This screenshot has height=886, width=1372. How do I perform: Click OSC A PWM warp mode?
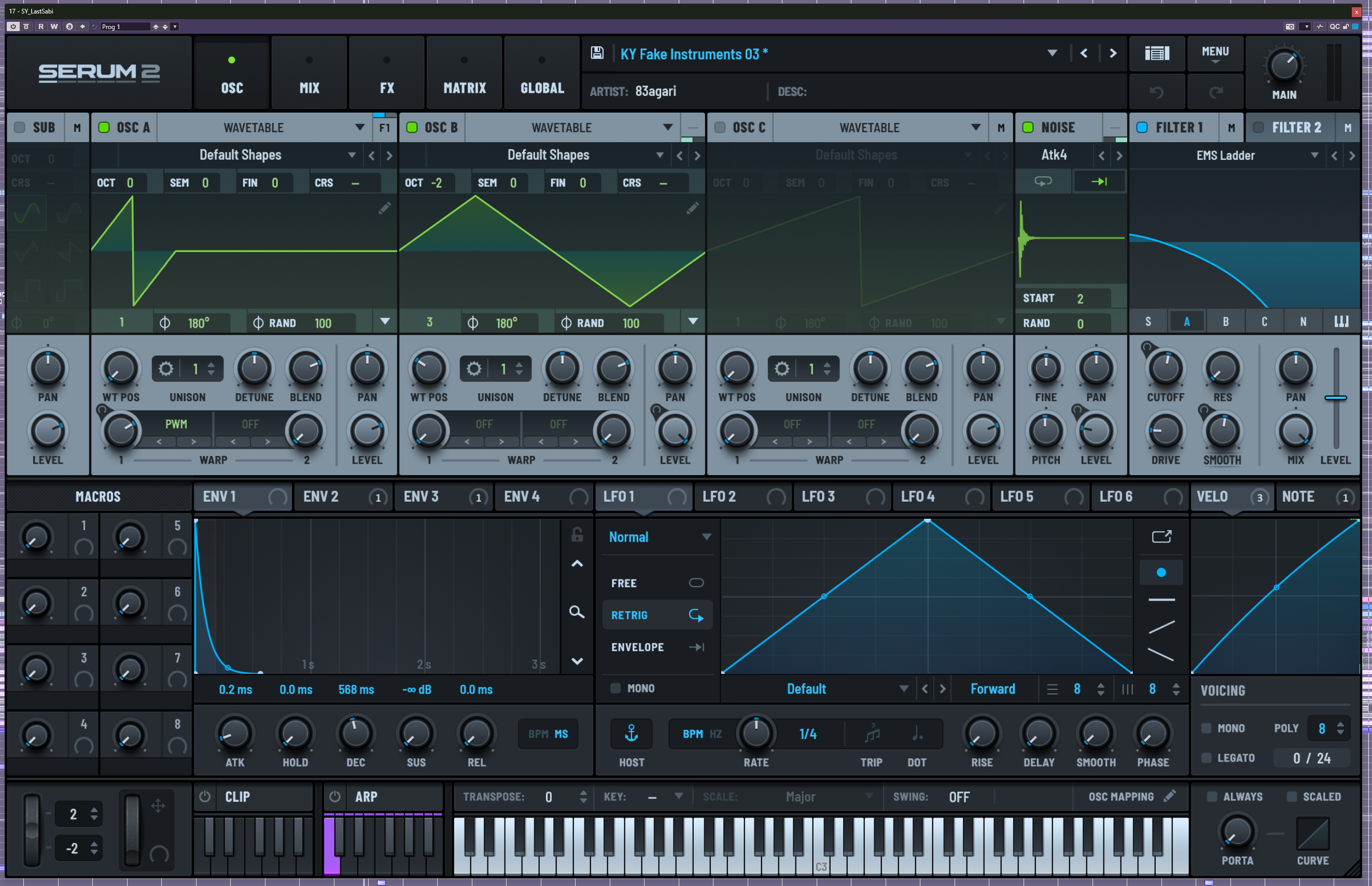pos(176,424)
